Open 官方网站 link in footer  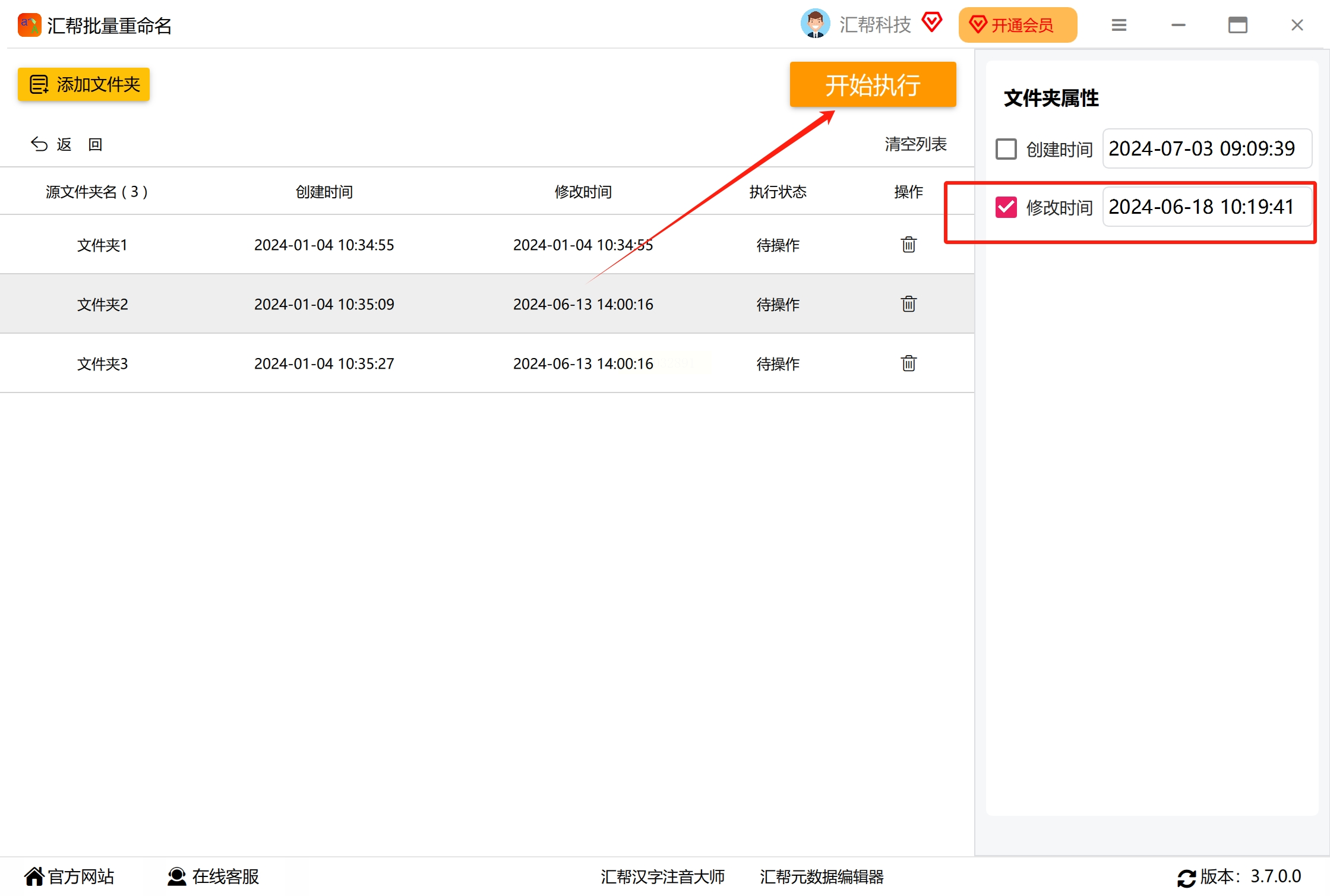point(69,876)
